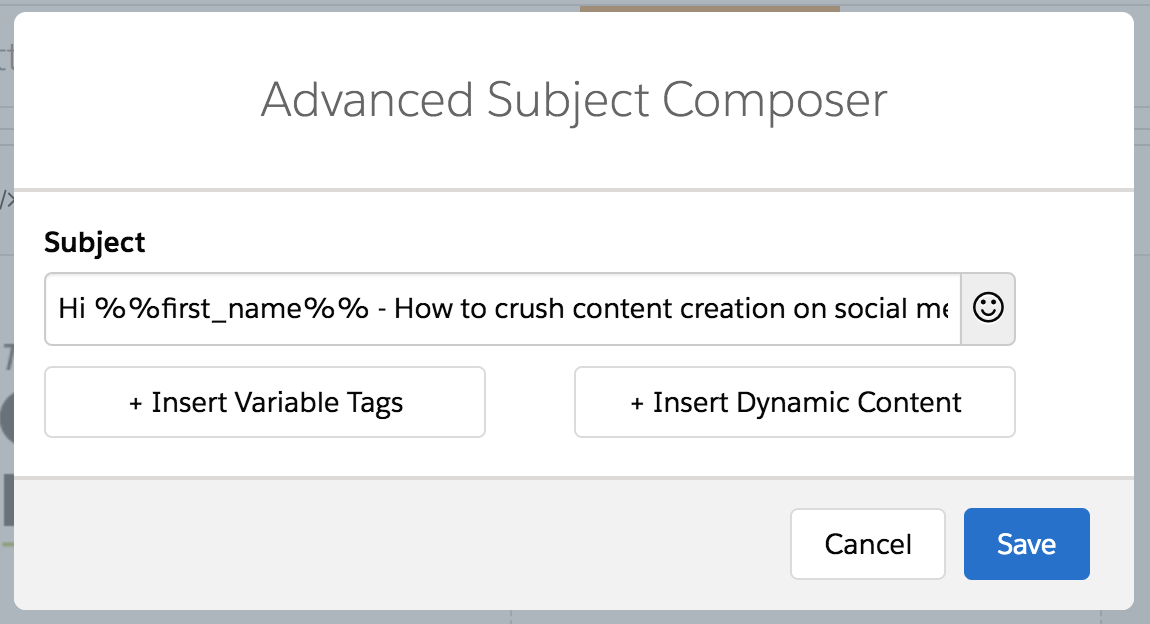Save the composed subject line
Image resolution: width=1150 pixels, height=624 pixels.
click(x=1026, y=544)
